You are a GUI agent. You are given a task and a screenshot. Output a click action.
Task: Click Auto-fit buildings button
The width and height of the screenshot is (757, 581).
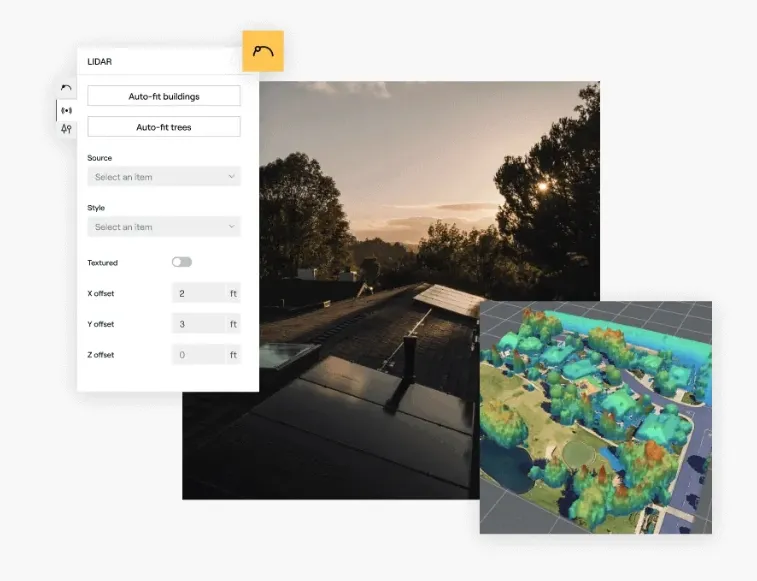coord(164,96)
